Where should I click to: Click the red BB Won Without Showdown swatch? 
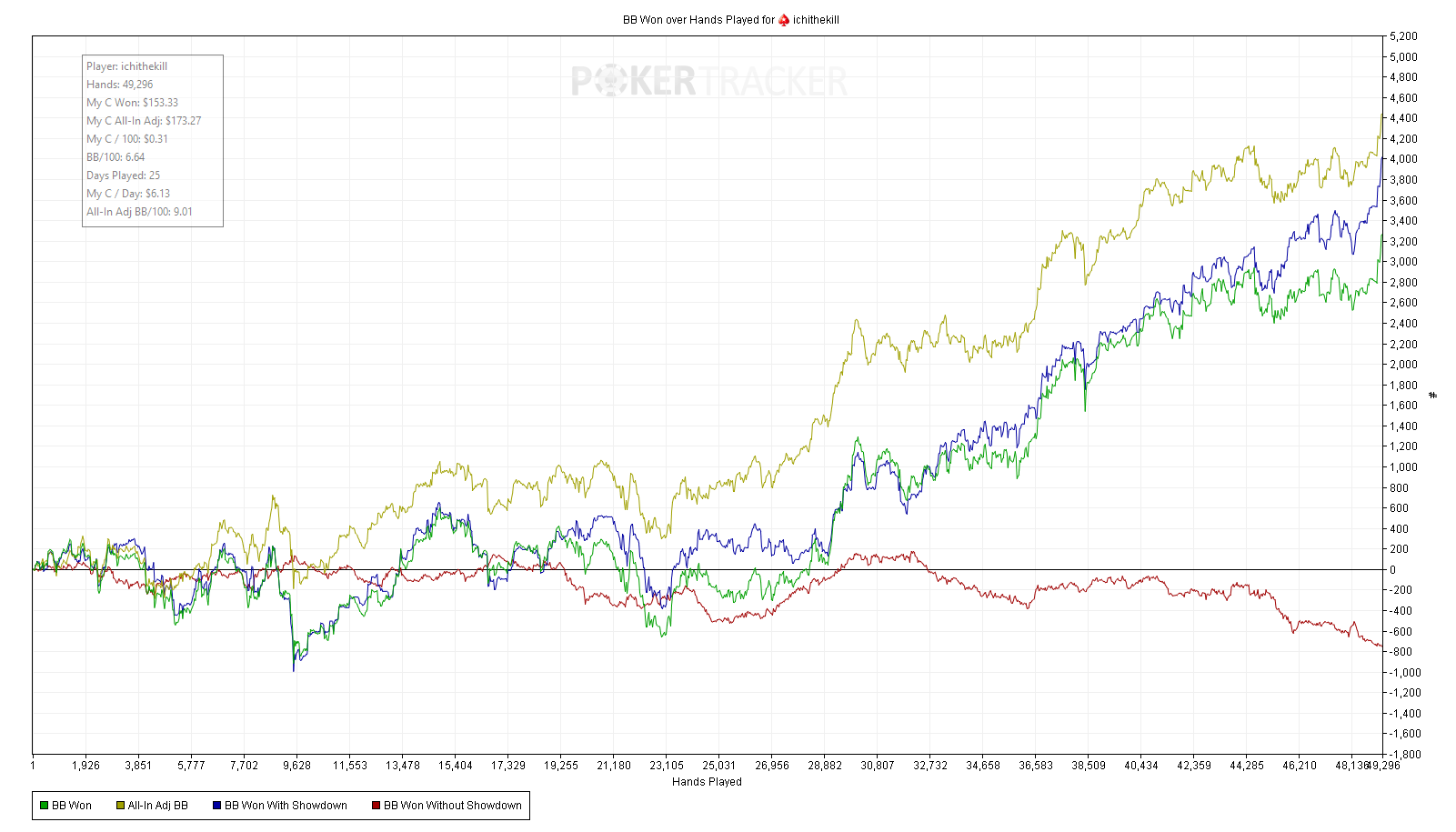(x=376, y=806)
